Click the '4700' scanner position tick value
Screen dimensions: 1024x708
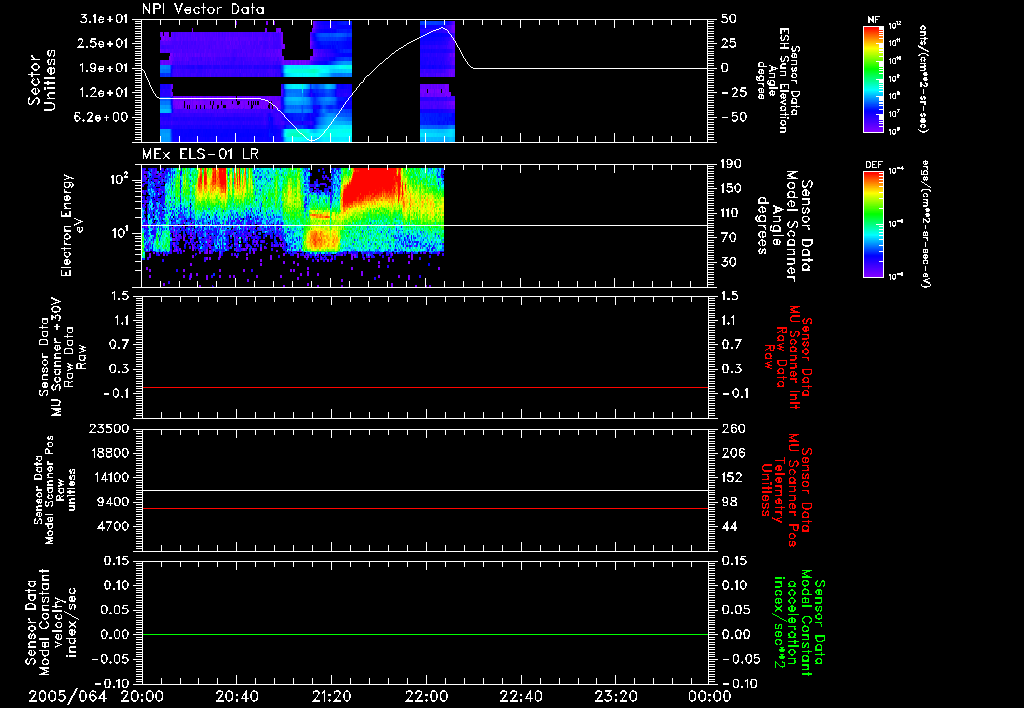pyautogui.click(x=113, y=526)
